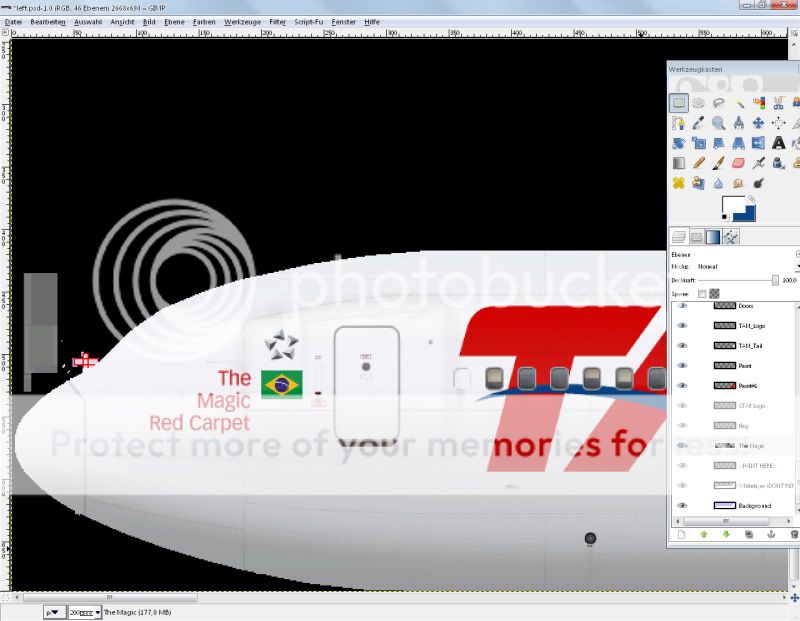Choose the Free Select lasso tool
The width and height of the screenshot is (800, 621).
(x=718, y=103)
